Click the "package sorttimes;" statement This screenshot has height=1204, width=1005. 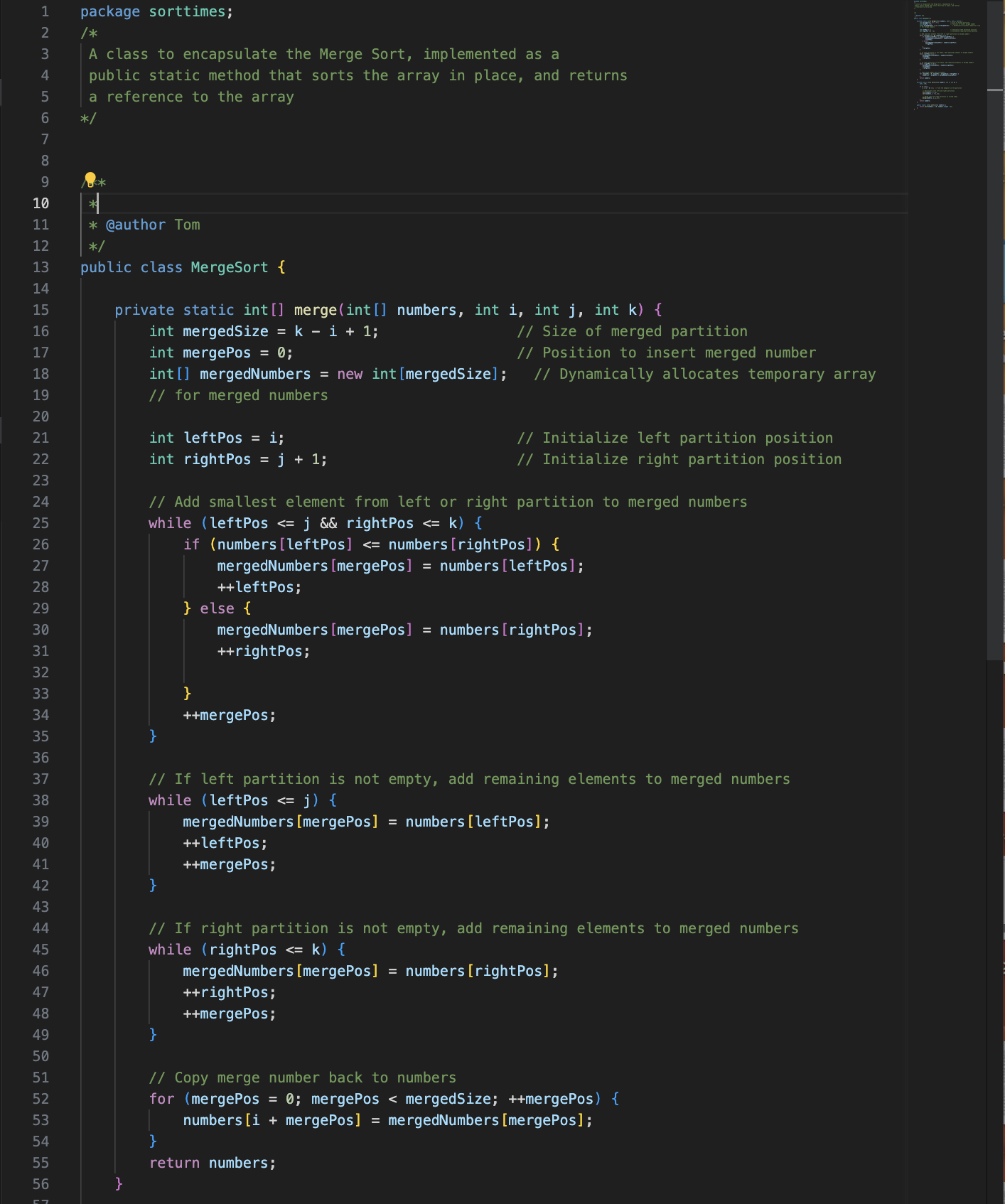(x=156, y=11)
